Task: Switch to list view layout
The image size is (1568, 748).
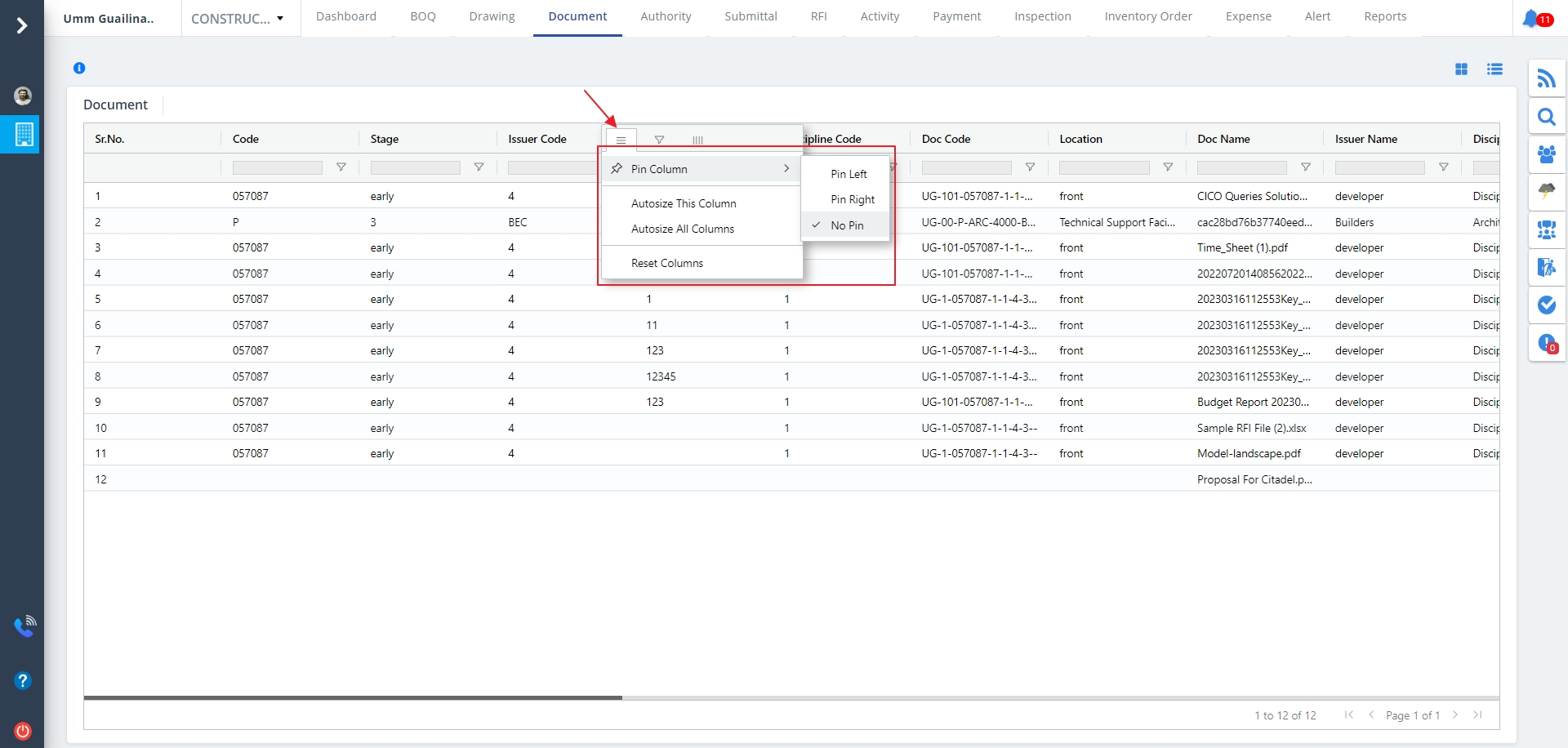Action: (1494, 69)
